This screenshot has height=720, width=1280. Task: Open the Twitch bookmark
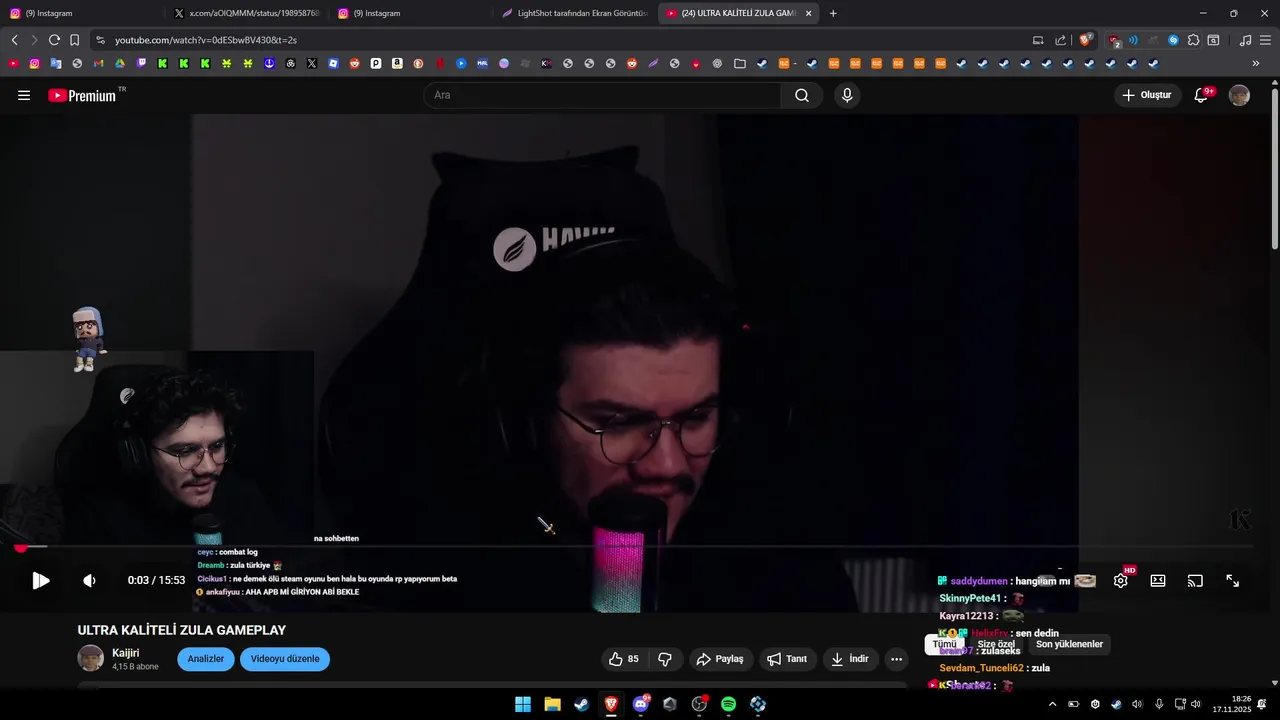coord(141,63)
